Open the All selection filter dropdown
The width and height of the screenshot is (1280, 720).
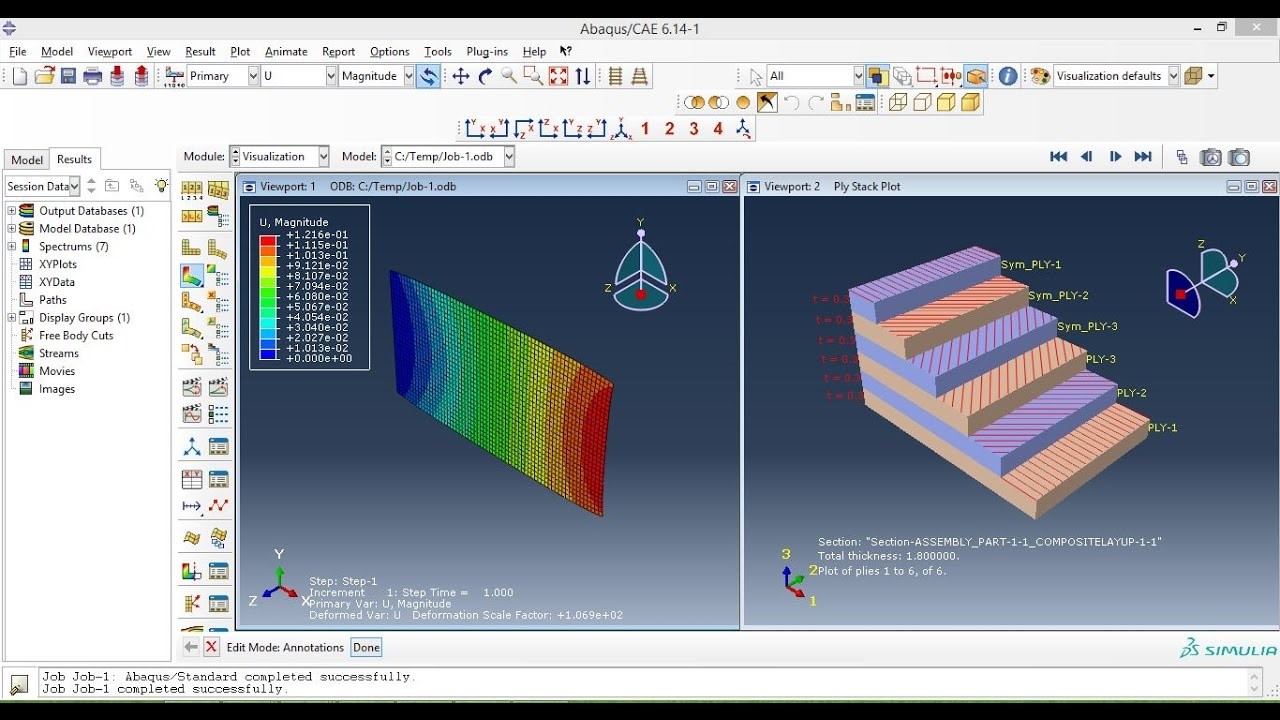(x=858, y=76)
